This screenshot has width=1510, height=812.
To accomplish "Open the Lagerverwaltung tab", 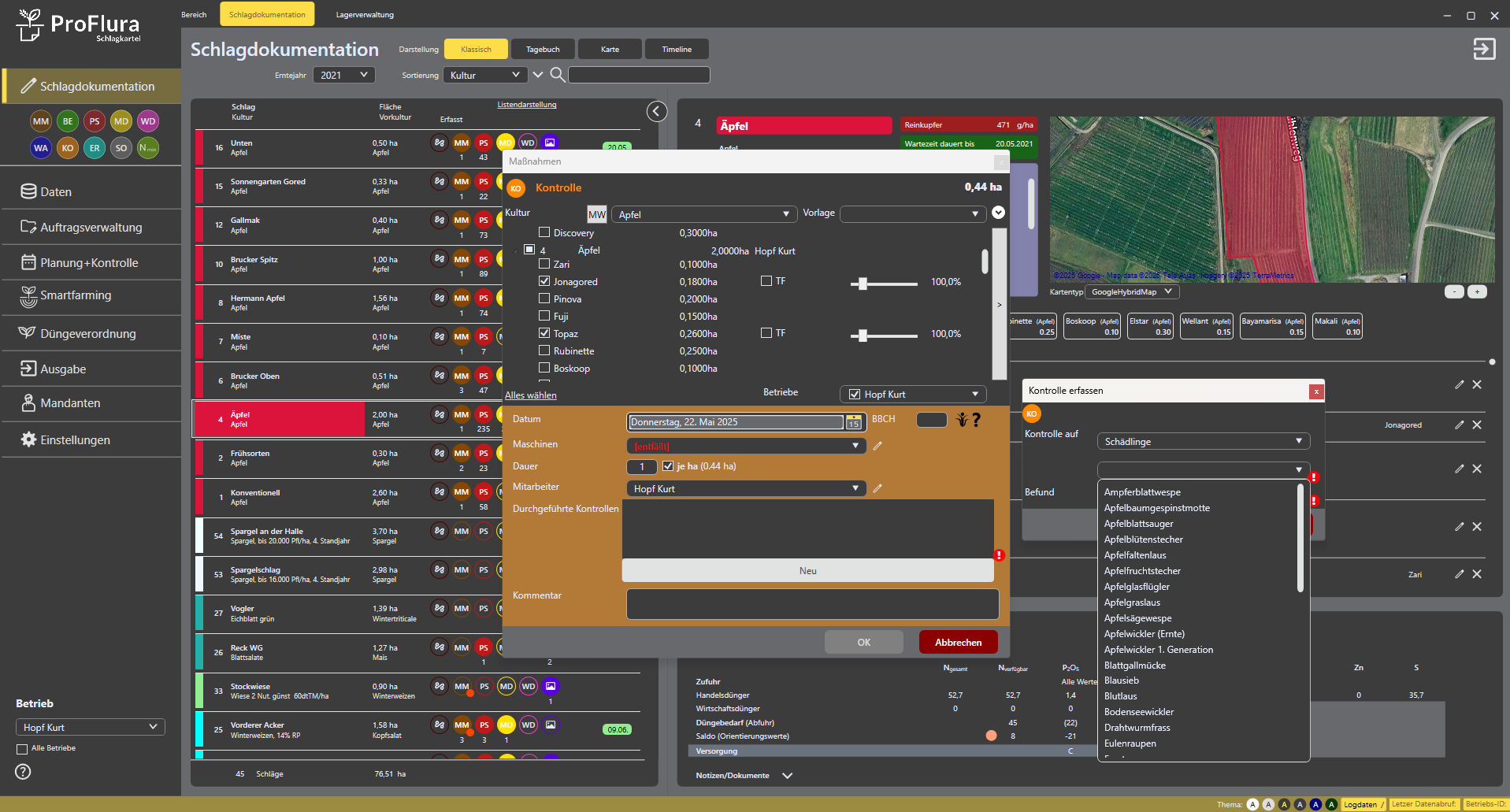I will pos(365,15).
